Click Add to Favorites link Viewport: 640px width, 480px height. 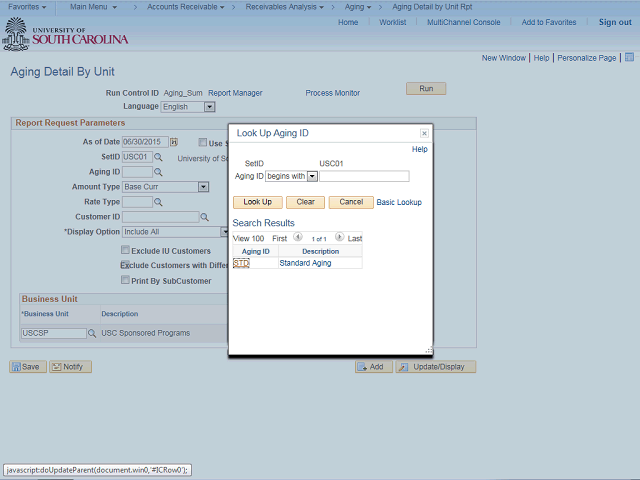pos(549,22)
